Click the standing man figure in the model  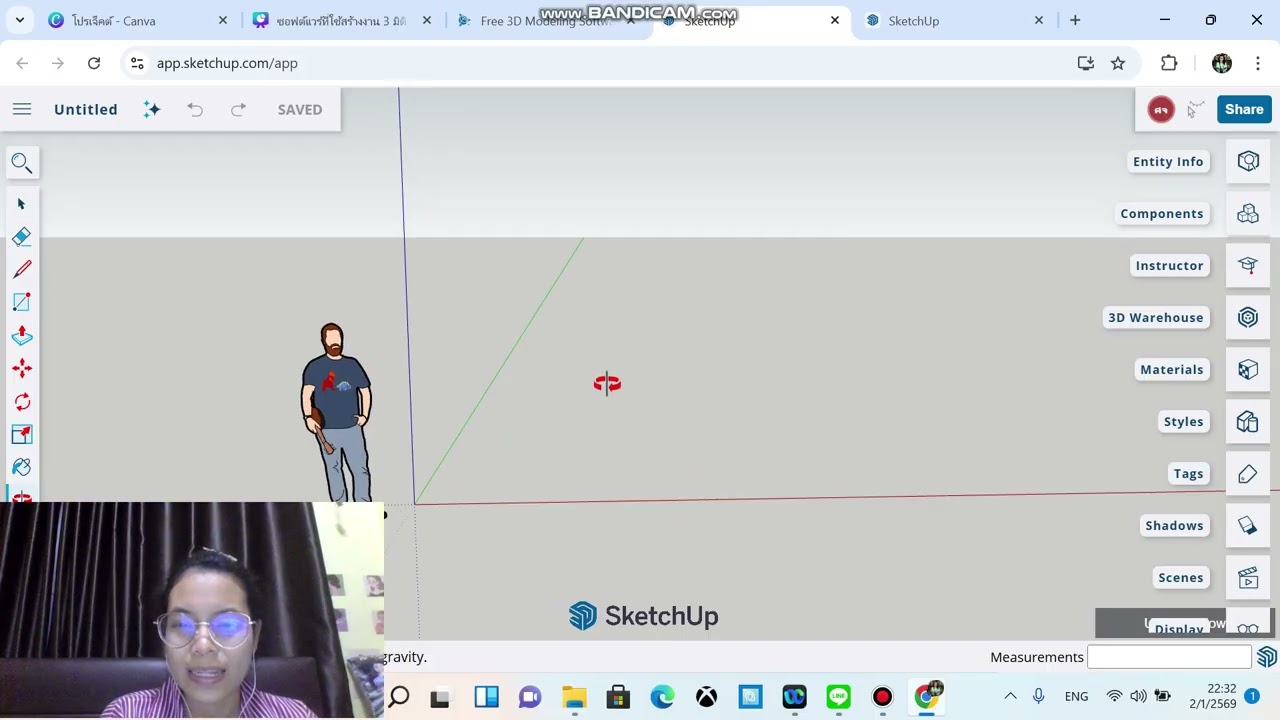(337, 411)
